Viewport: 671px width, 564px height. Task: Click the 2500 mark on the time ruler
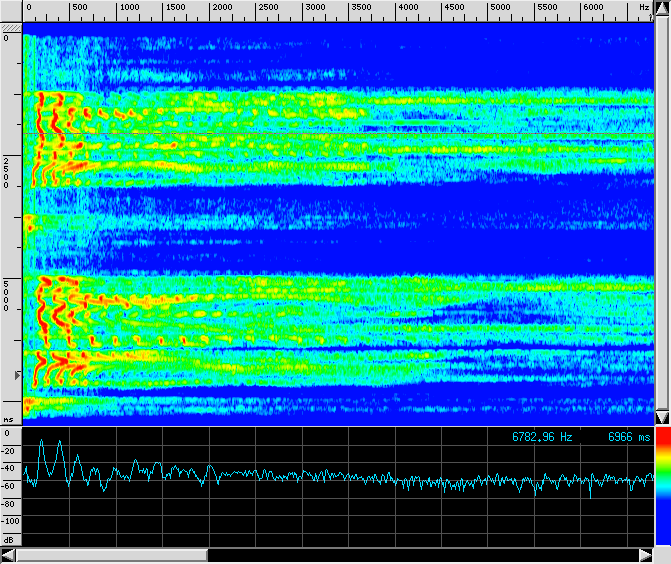point(7,173)
